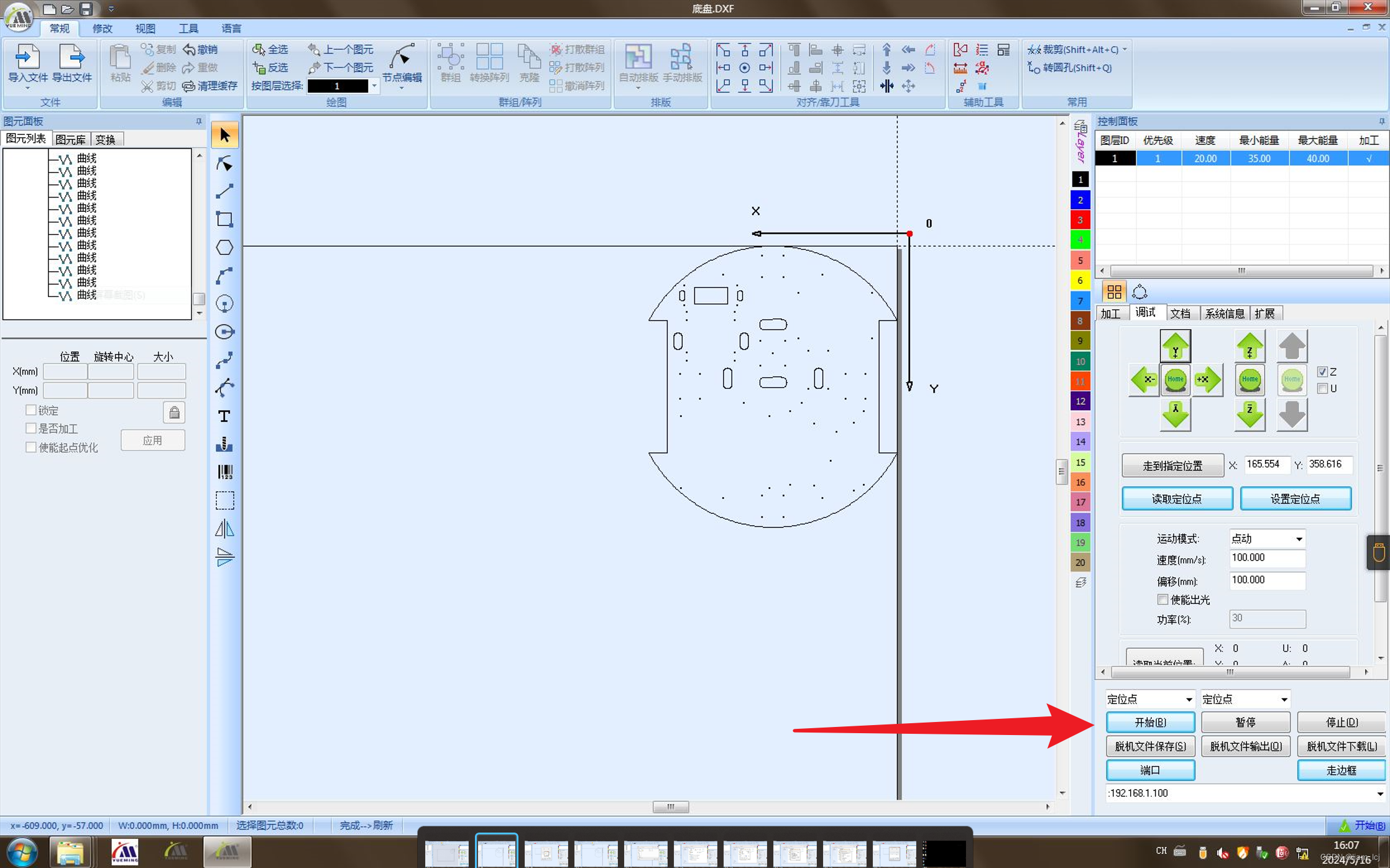Enable the 使能出光 checkbox

point(1162,599)
